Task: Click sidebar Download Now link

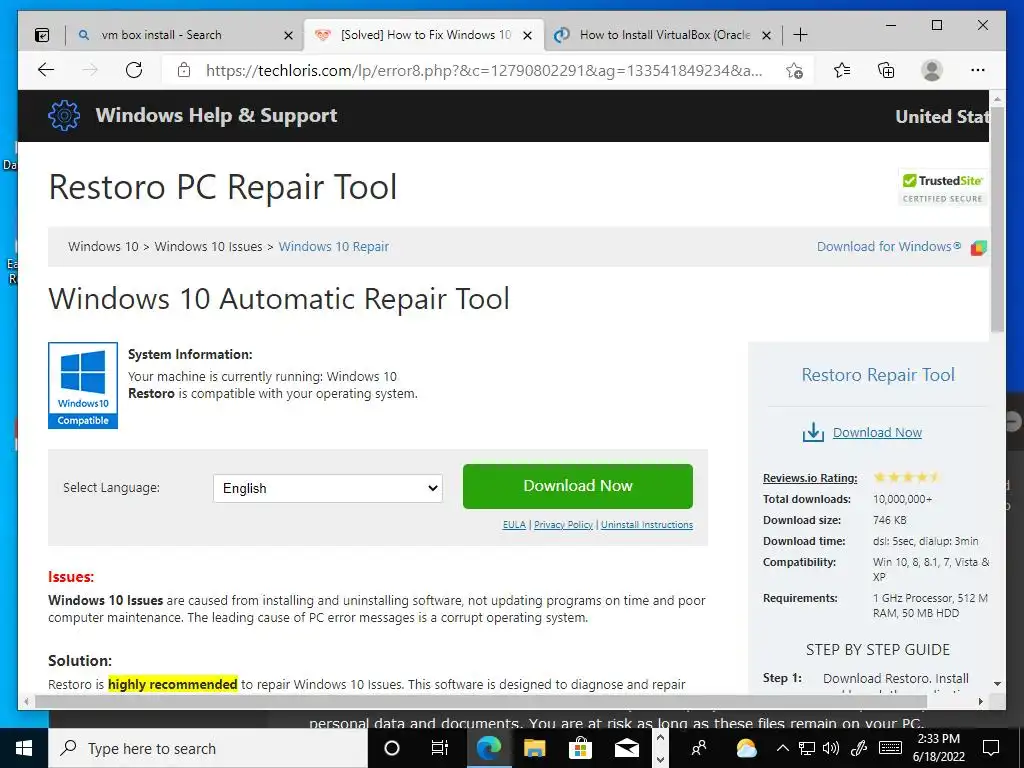Action: point(877,432)
